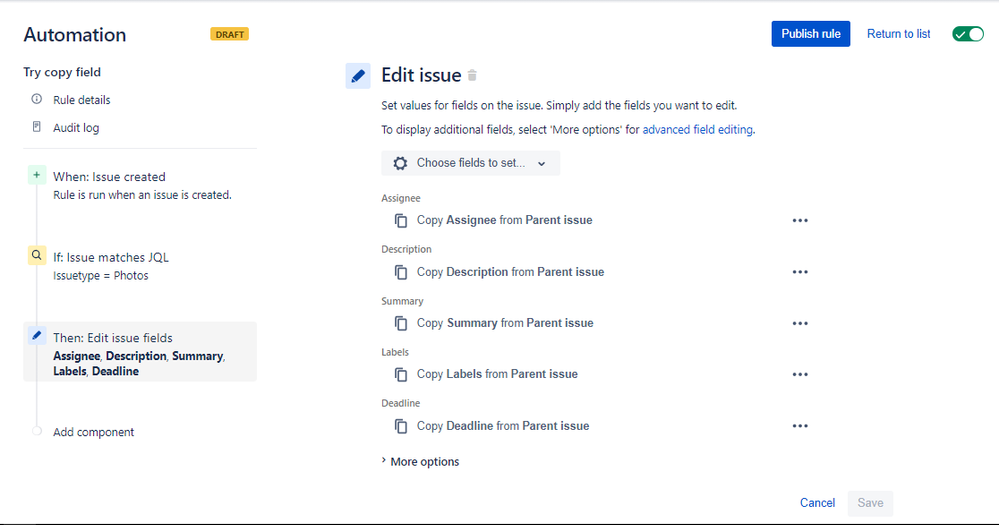Click the copy icon for Description field
Screen dimensions: 999x525
[x=401, y=272]
